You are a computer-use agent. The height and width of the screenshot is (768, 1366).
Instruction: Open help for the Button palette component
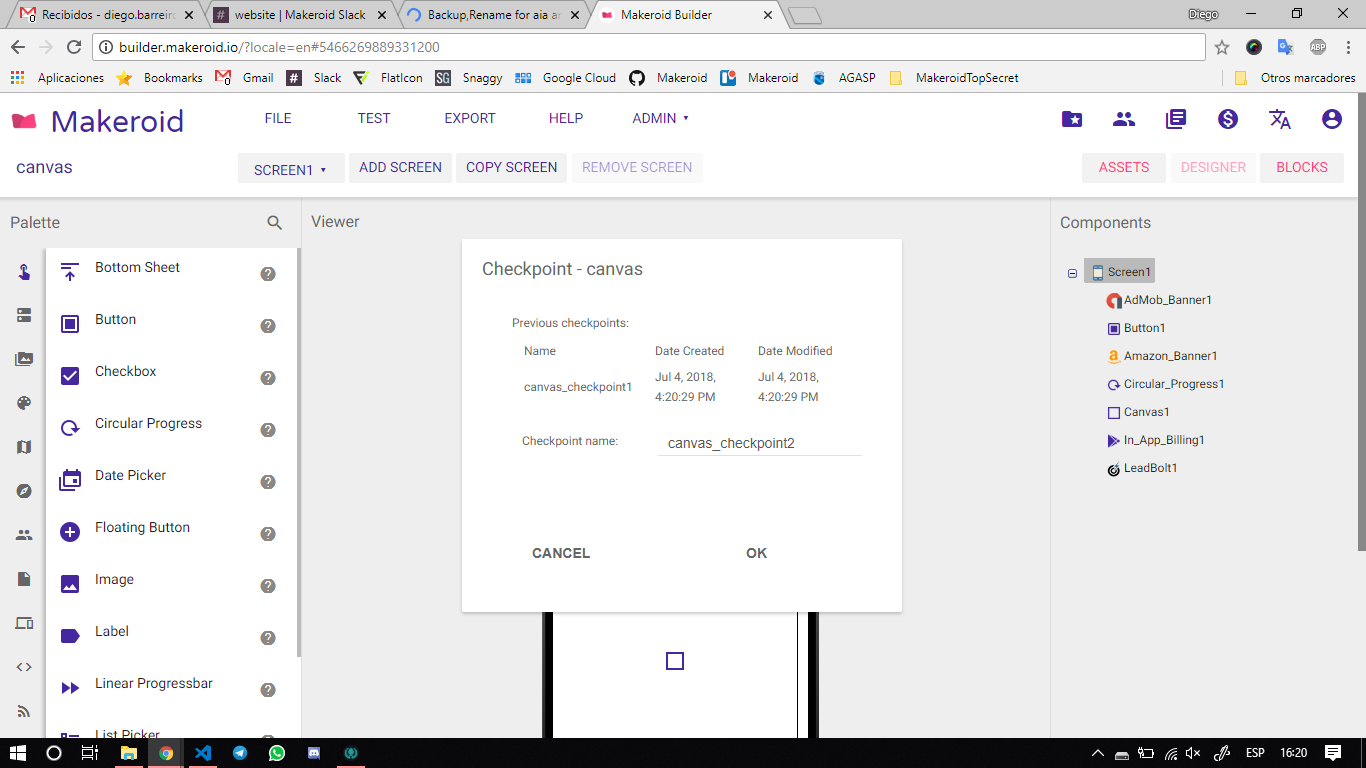(x=268, y=326)
